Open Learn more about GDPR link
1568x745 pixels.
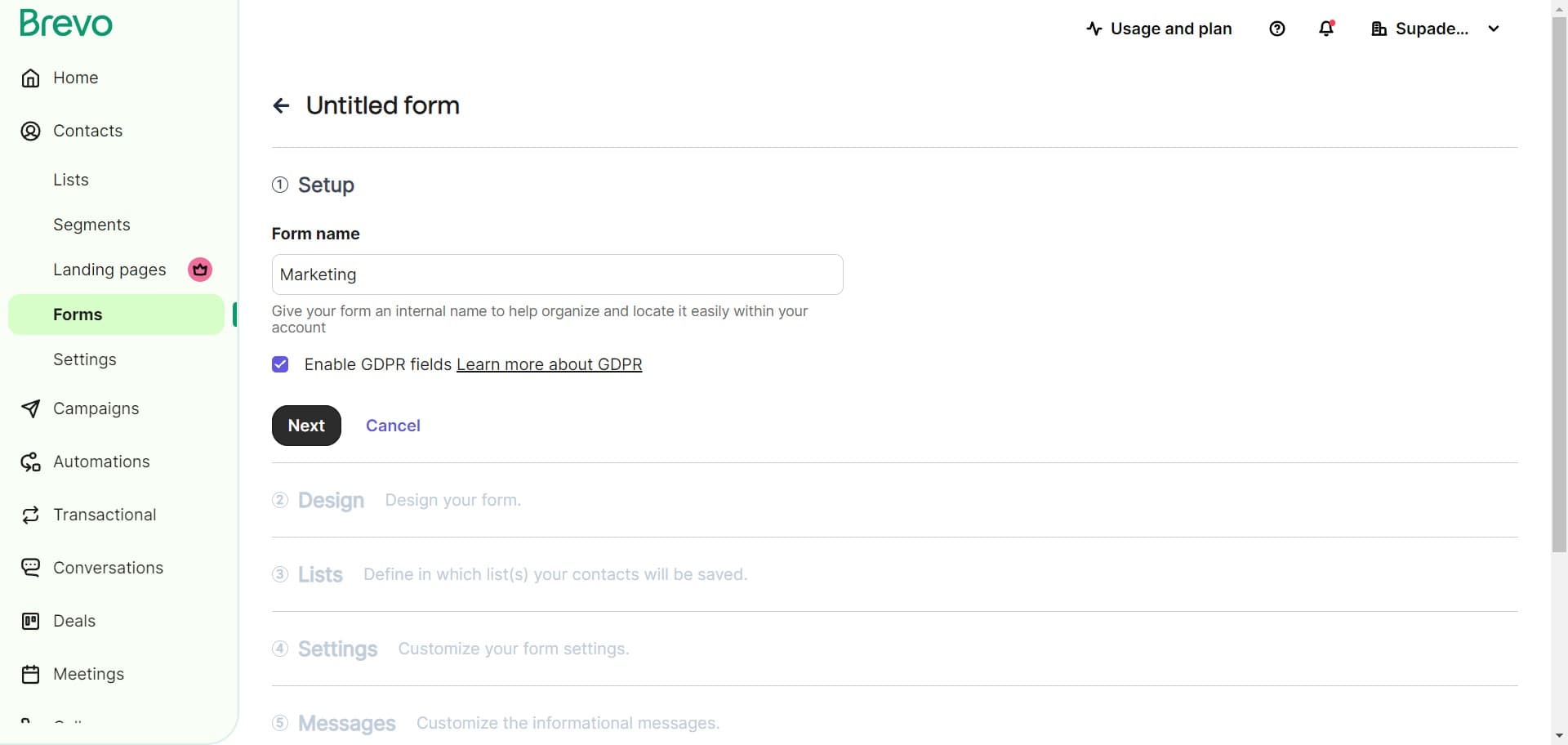549,364
